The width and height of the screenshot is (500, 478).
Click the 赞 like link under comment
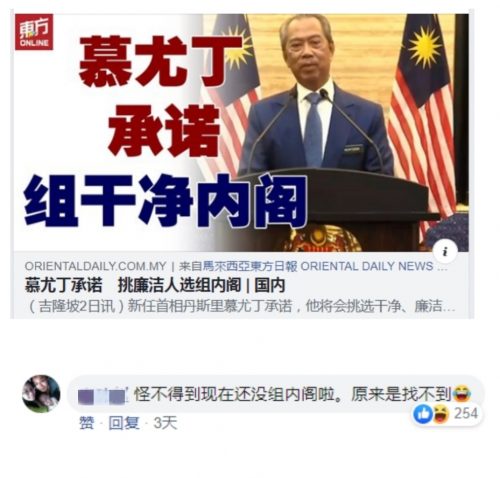(87, 423)
